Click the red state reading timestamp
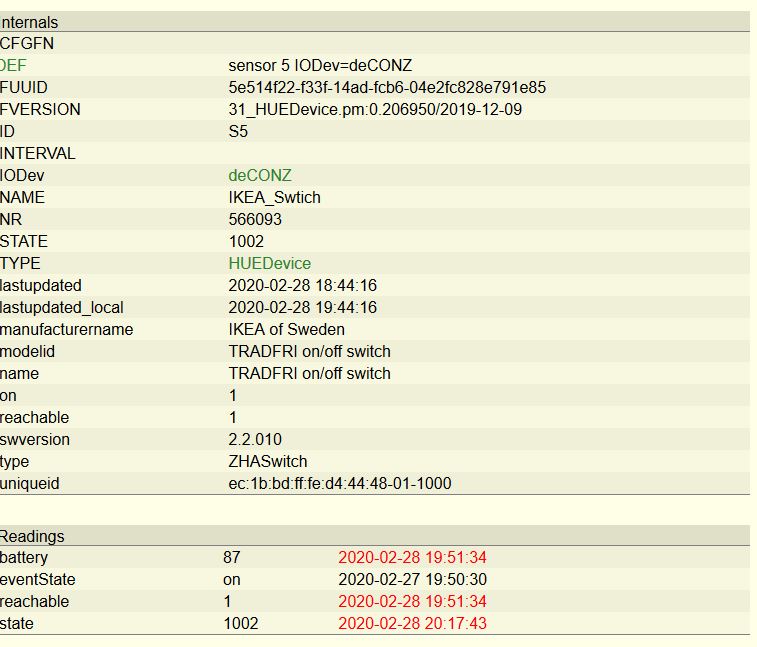 (x=412, y=623)
